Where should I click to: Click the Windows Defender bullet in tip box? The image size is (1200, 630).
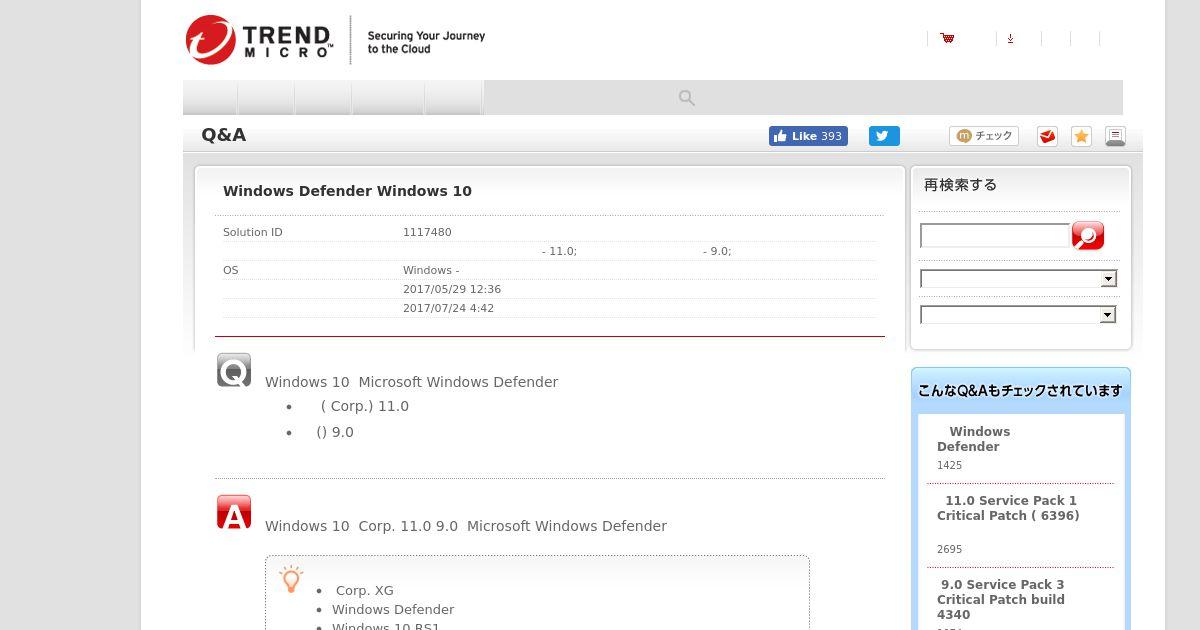[x=393, y=609]
